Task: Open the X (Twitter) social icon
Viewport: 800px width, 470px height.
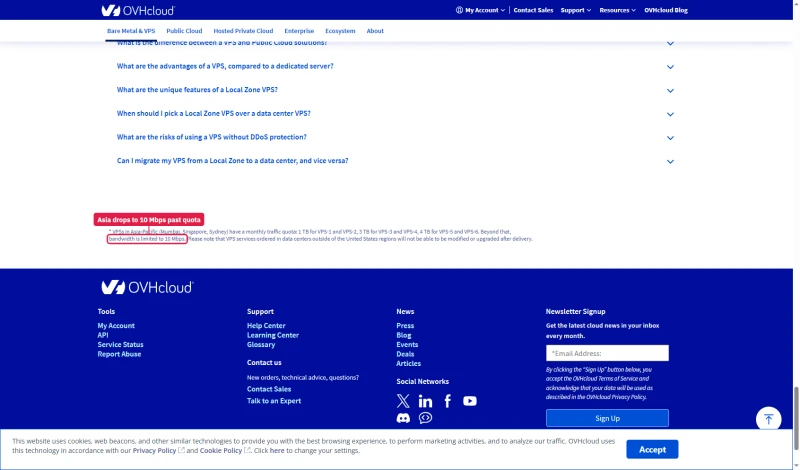Action: [x=403, y=401]
